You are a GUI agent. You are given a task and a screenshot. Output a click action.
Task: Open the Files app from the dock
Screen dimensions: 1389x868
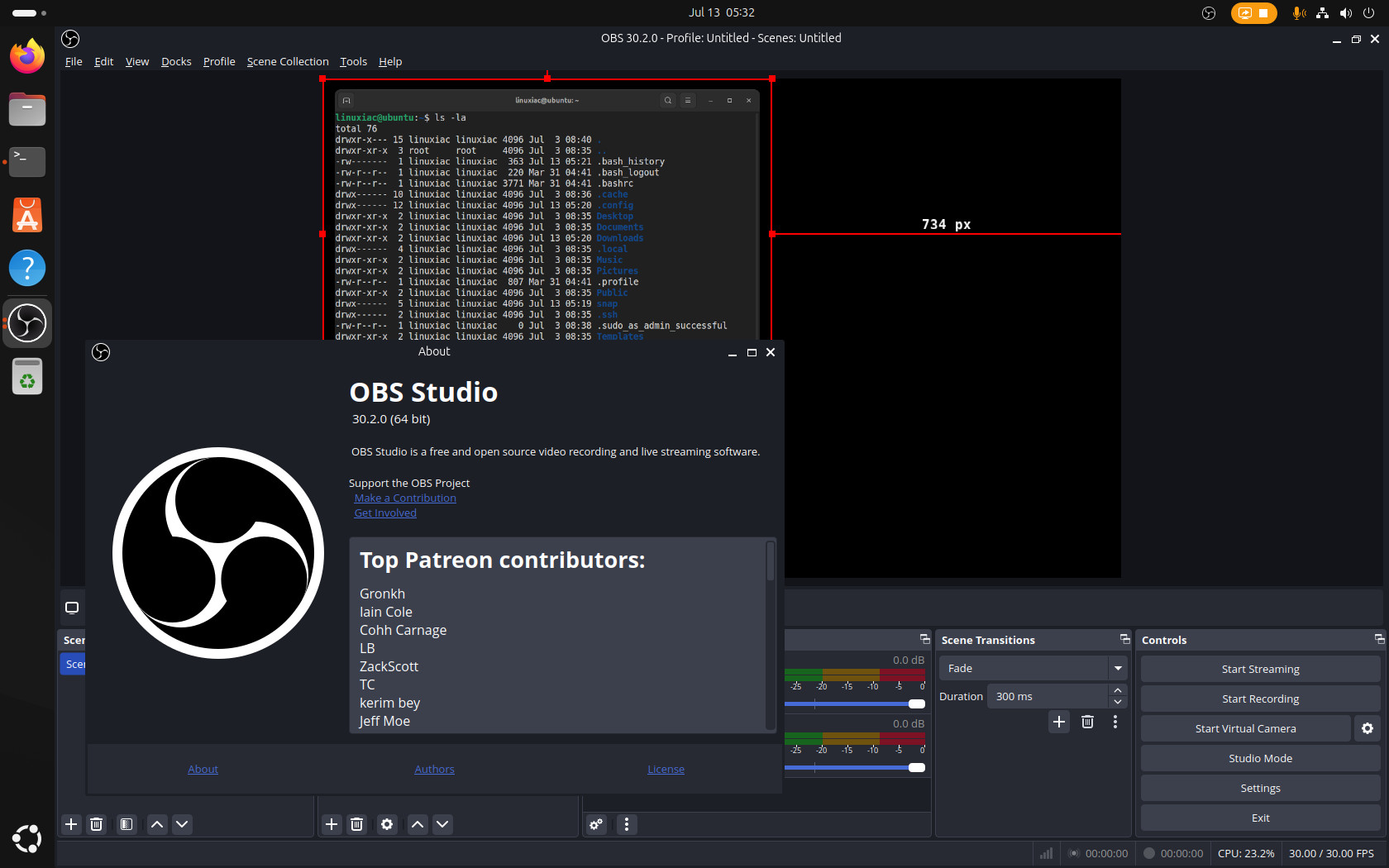[x=27, y=109]
